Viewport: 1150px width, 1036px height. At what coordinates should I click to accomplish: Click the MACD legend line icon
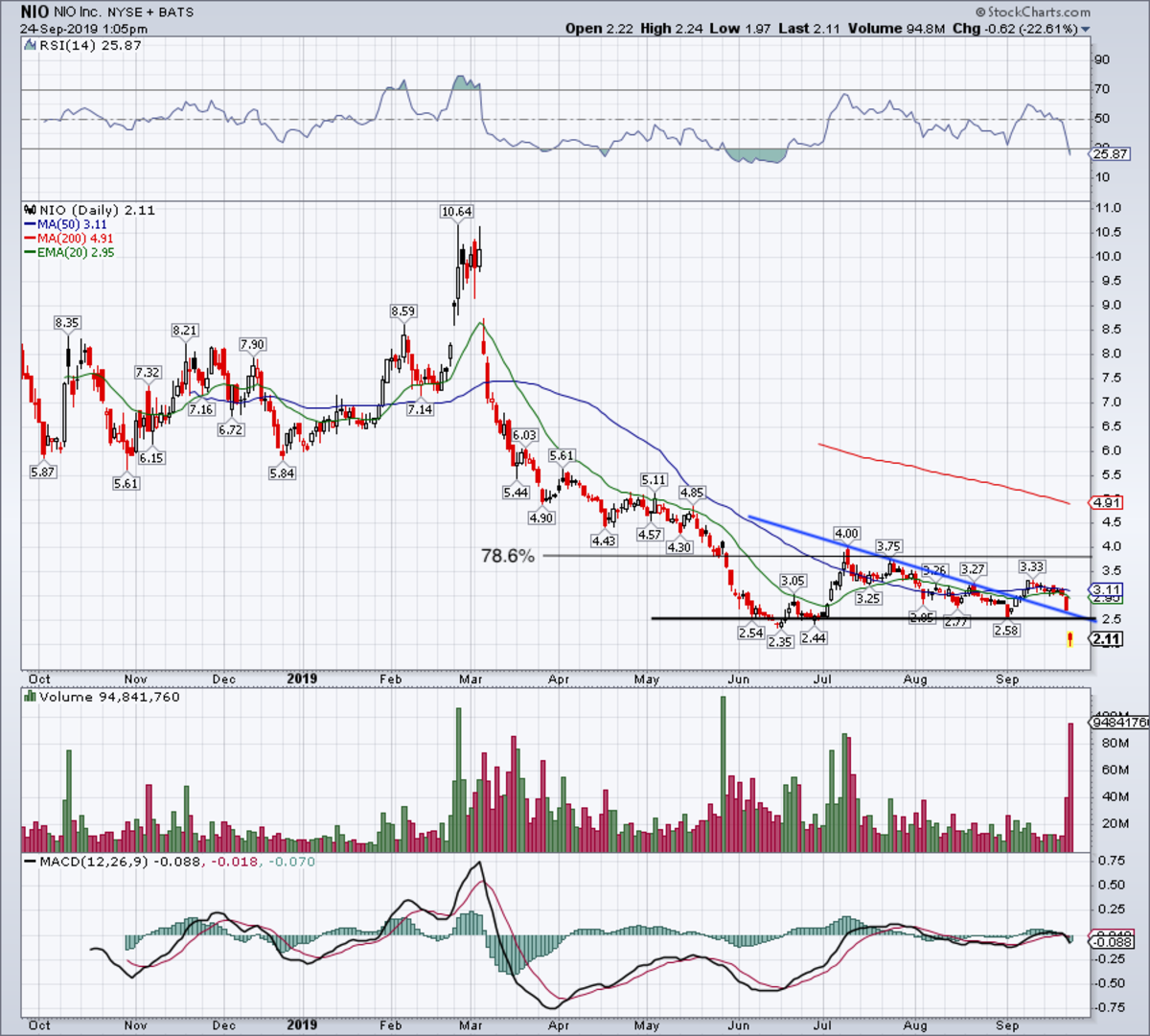[x=28, y=862]
